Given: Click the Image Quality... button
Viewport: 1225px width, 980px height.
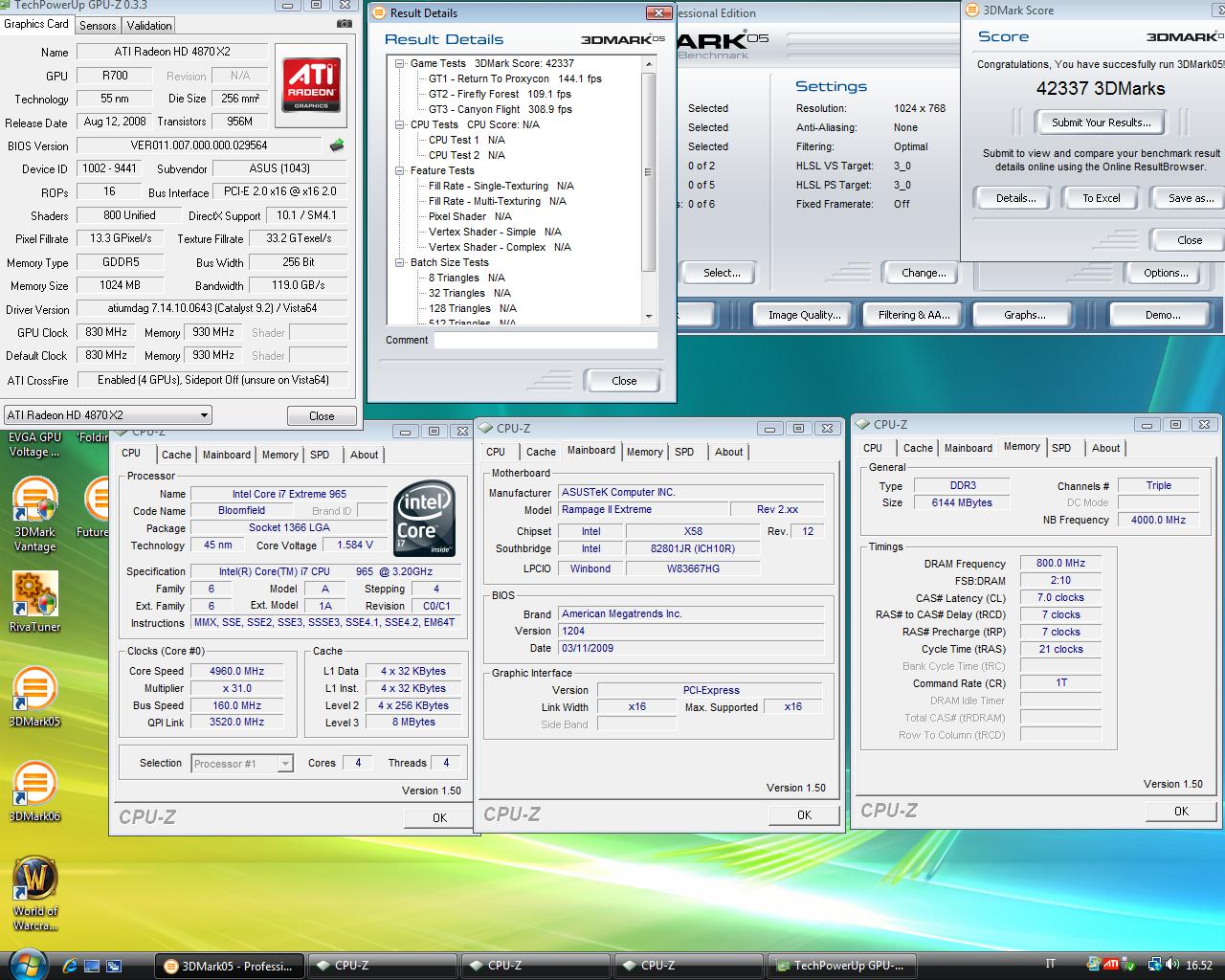Looking at the screenshot, I should click(804, 315).
